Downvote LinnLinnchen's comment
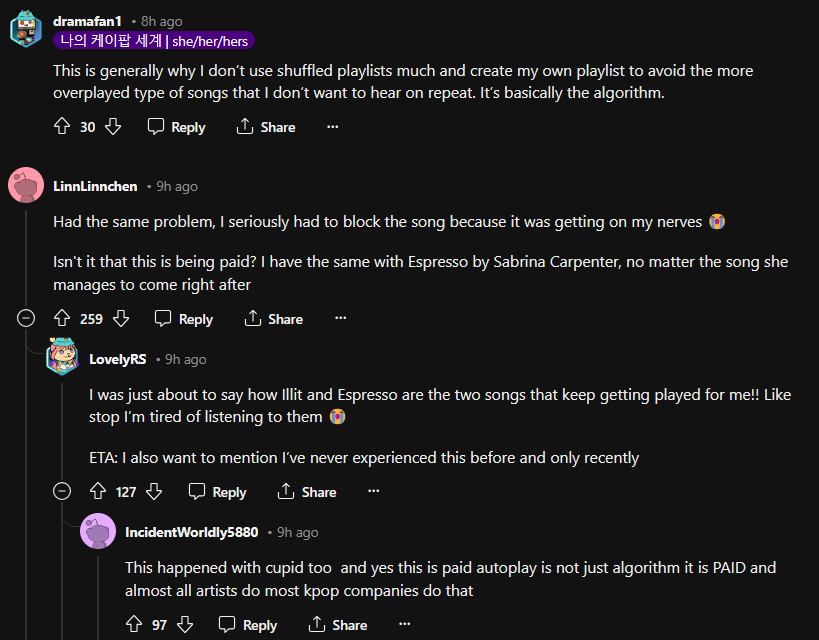The height and width of the screenshot is (640, 819). [x=121, y=319]
